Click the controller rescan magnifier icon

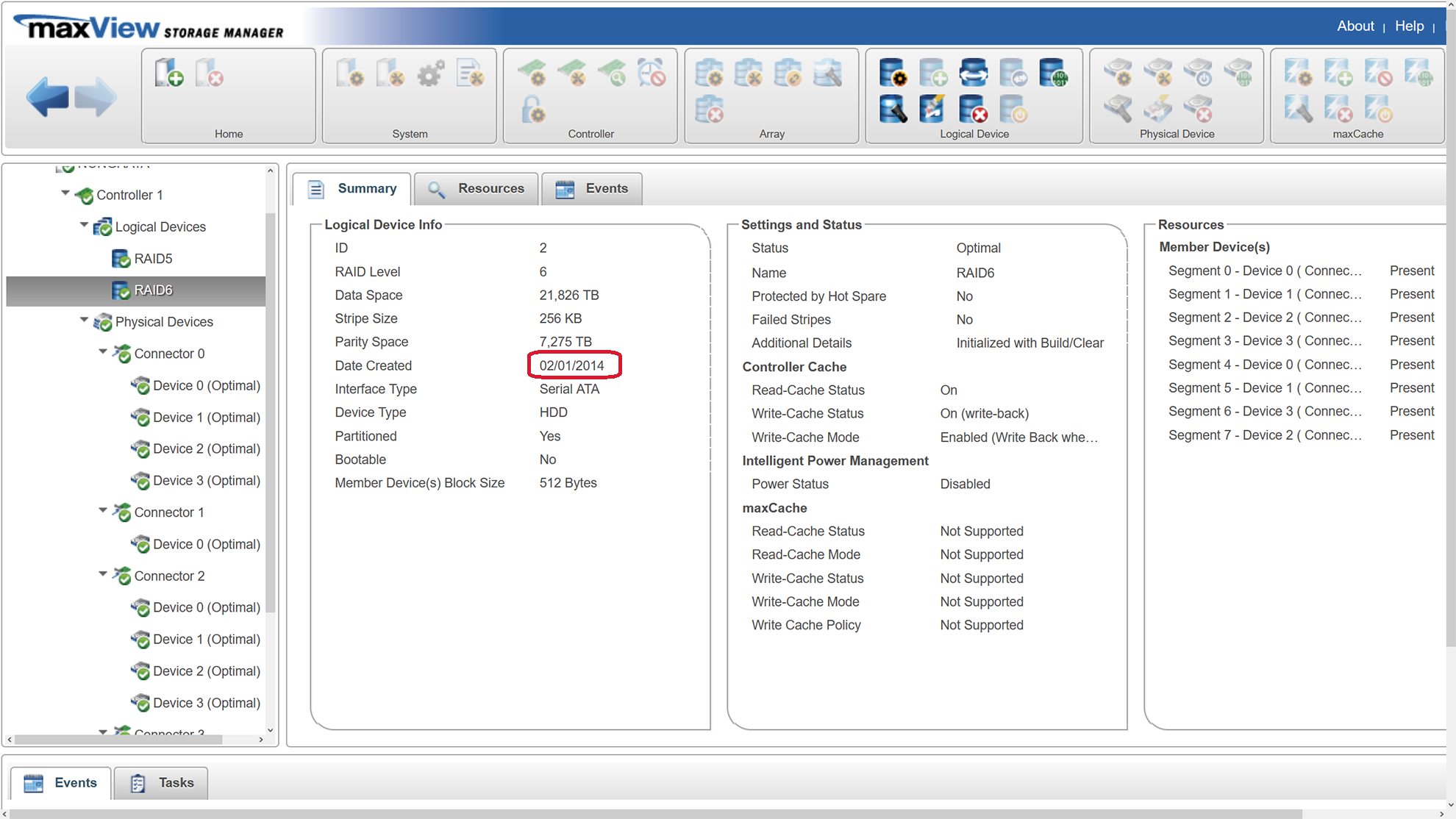pos(612,74)
